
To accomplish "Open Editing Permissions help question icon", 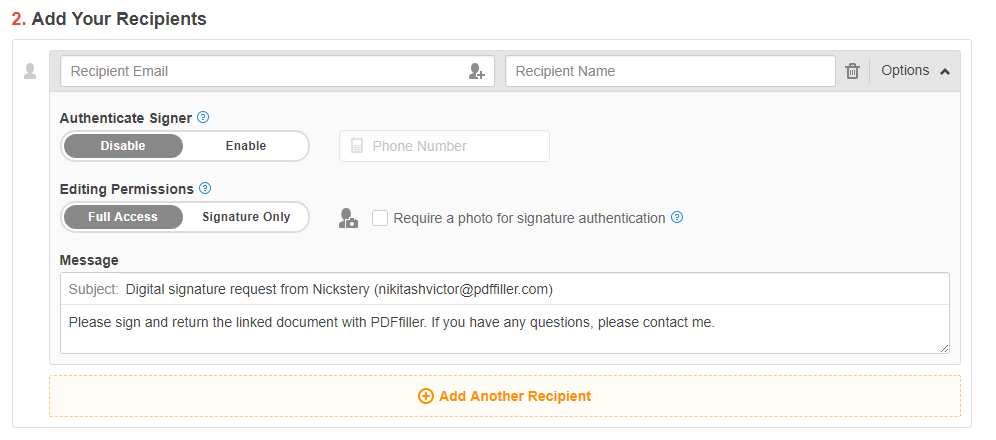I will tap(205, 189).
